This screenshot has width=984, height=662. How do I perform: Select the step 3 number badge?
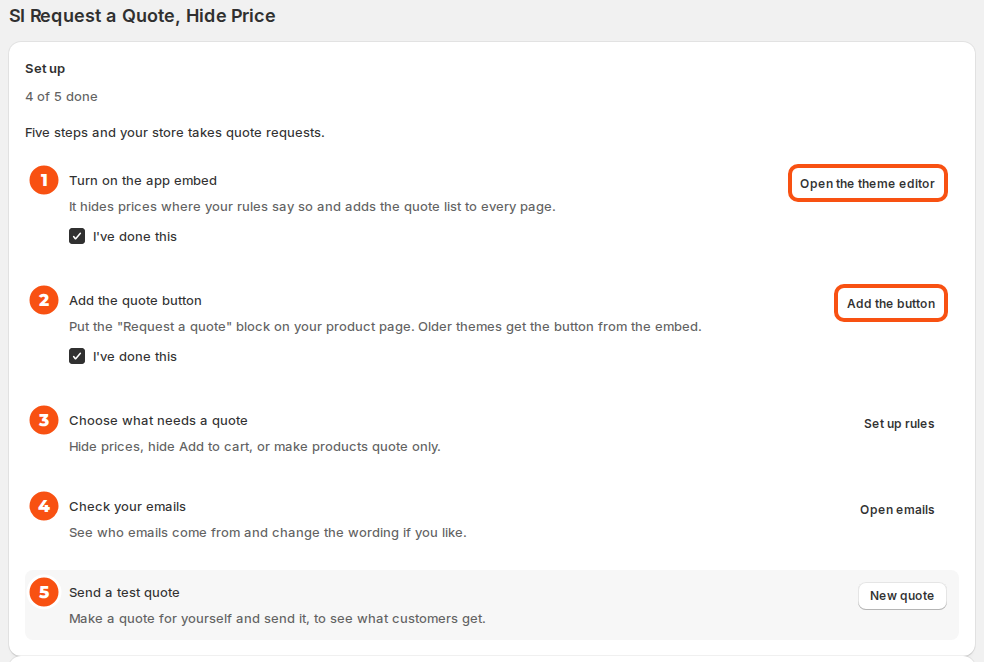pos(44,420)
